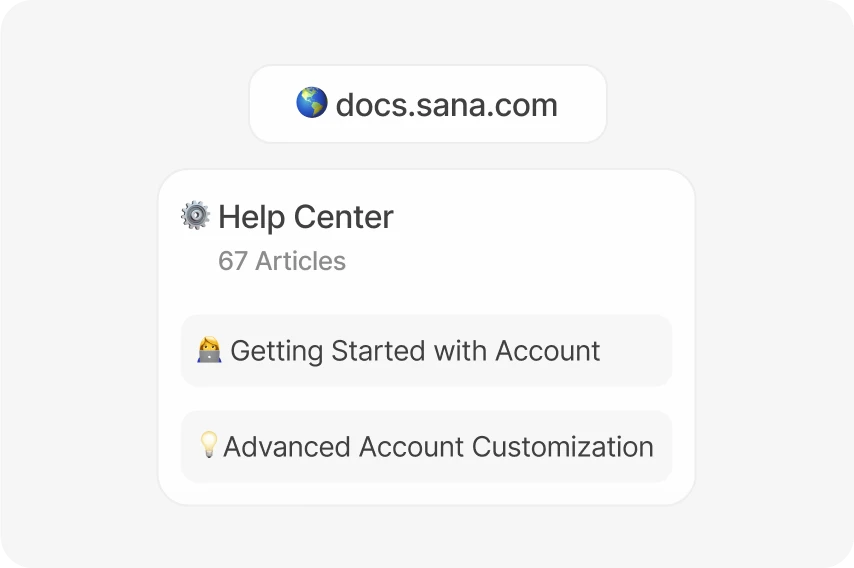The width and height of the screenshot is (854, 568).
Task: Click the word "Articles" under Help Center
Action: coord(300,261)
